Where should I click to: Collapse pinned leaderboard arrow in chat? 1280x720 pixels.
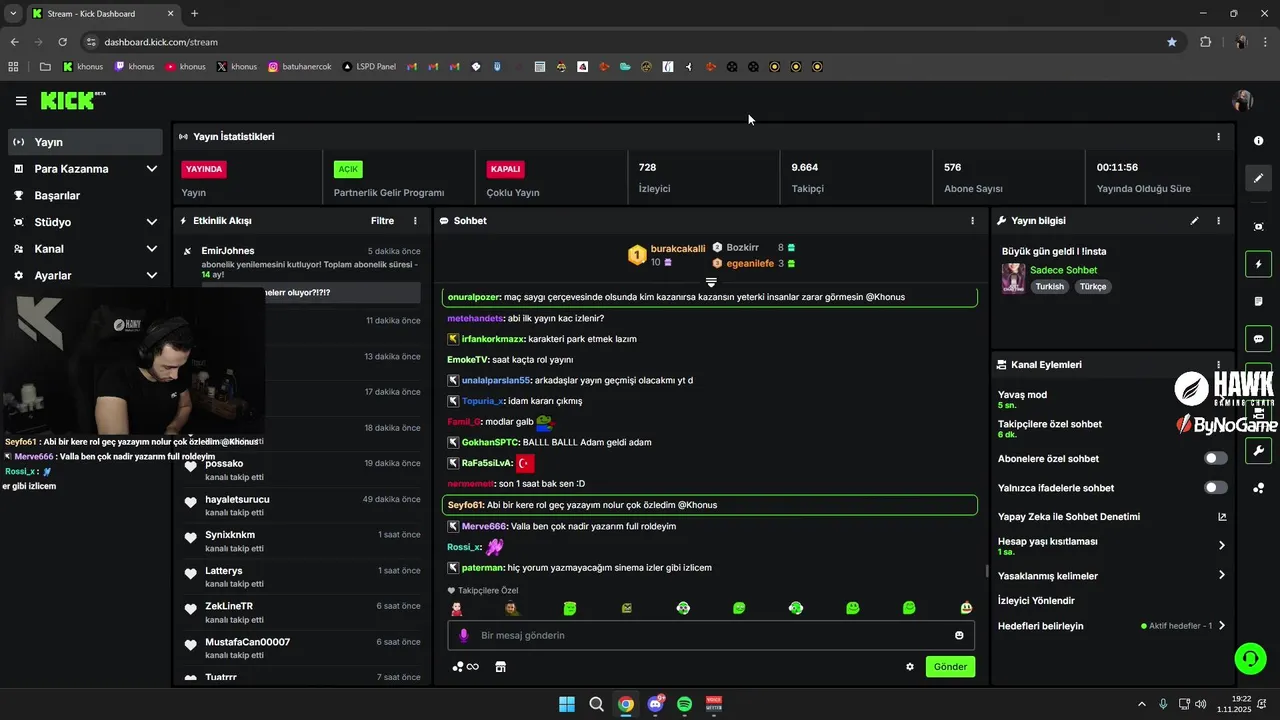pyautogui.click(x=711, y=282)
